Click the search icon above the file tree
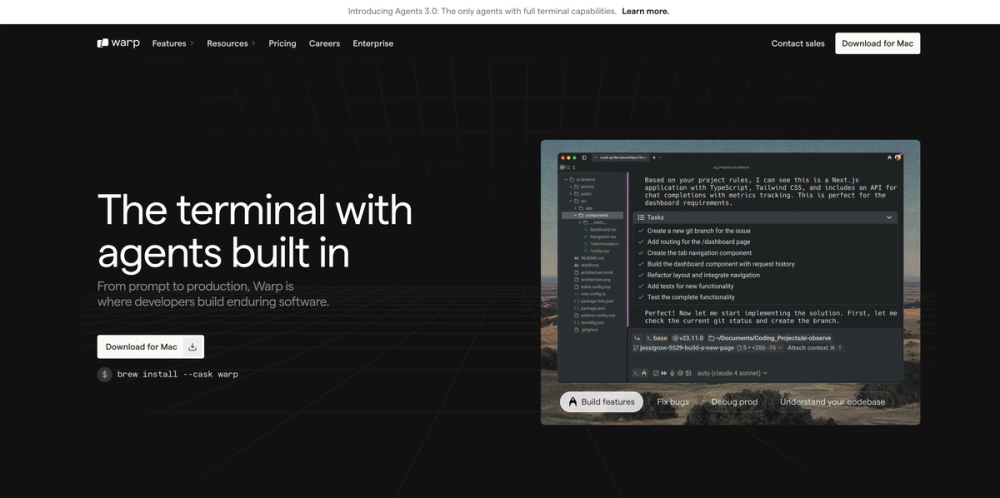 click(568, 167)
